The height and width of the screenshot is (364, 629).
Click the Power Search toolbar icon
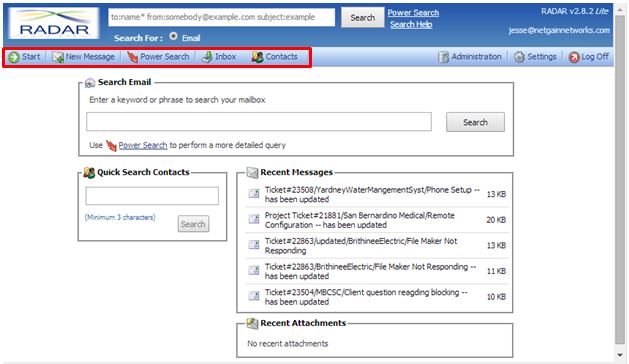point(132,57)
